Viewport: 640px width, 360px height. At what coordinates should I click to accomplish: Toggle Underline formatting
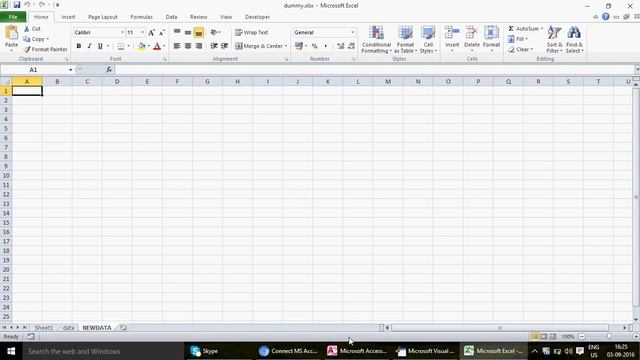click(100, 46)
